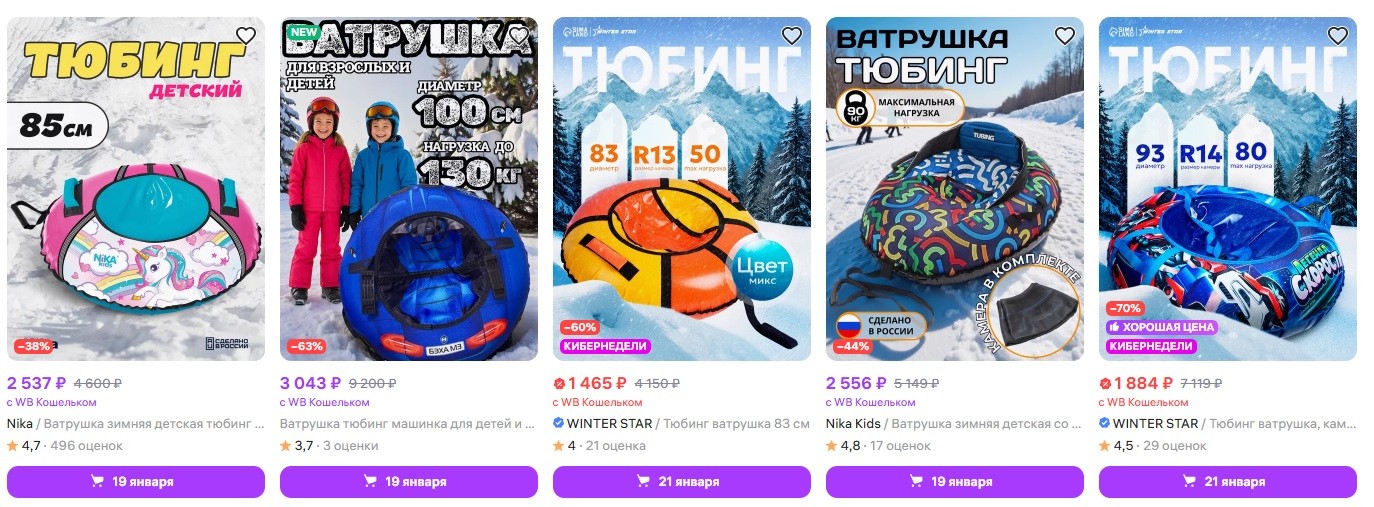Open the WINTER STAR Тюбинг ватрушка 83 см link
This screenshot has height=507, width=1374.
(682, 424)
